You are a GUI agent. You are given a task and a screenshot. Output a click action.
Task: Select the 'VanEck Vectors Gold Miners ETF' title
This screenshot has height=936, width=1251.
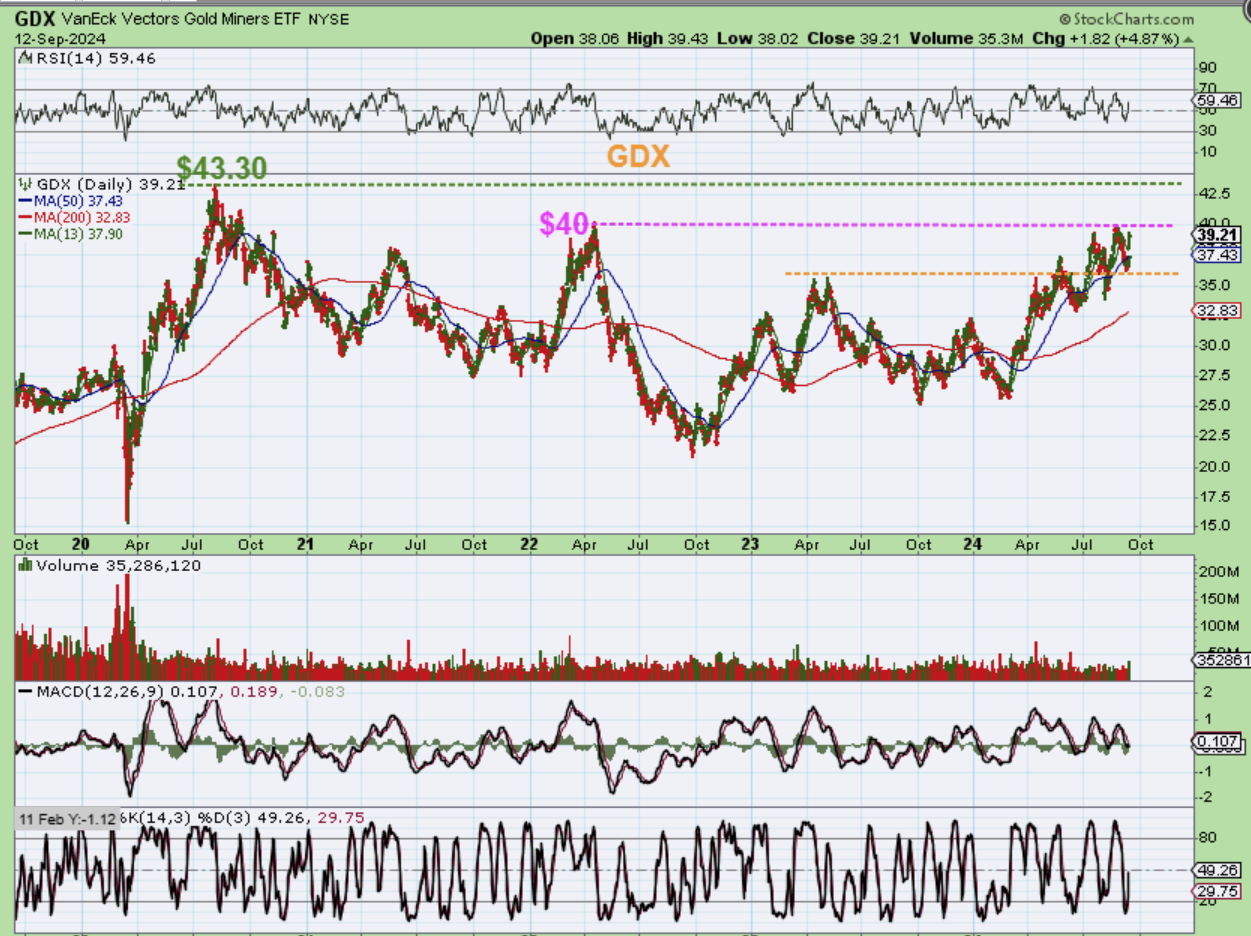[181, 19]
